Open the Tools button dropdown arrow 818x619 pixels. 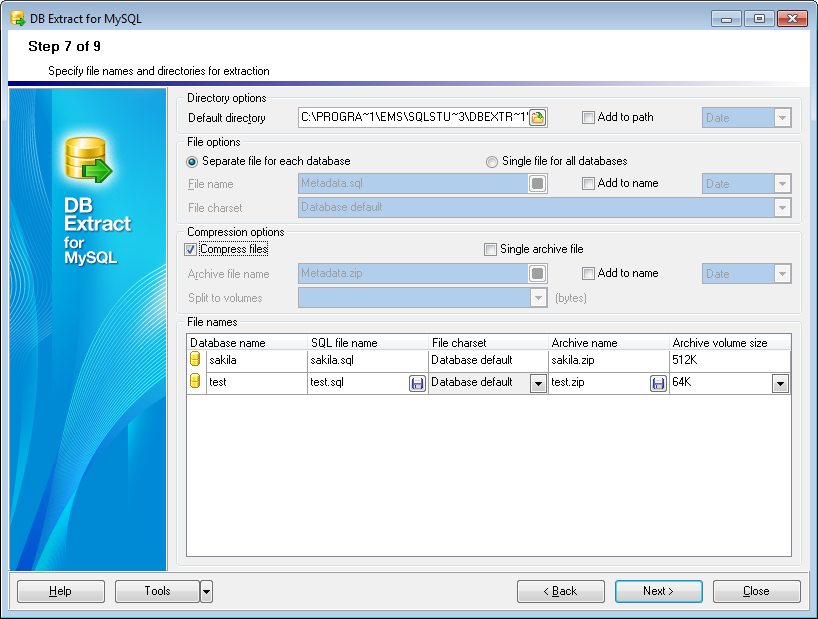pos(206,591)
